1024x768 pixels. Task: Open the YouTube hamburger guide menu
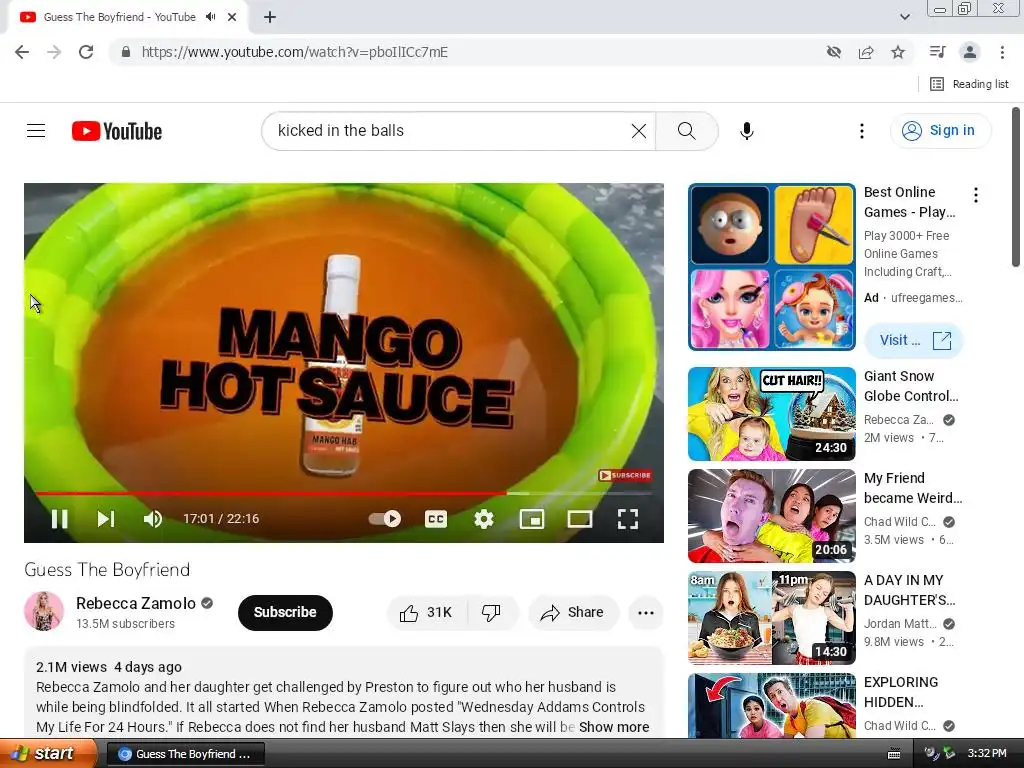[36, 131]
